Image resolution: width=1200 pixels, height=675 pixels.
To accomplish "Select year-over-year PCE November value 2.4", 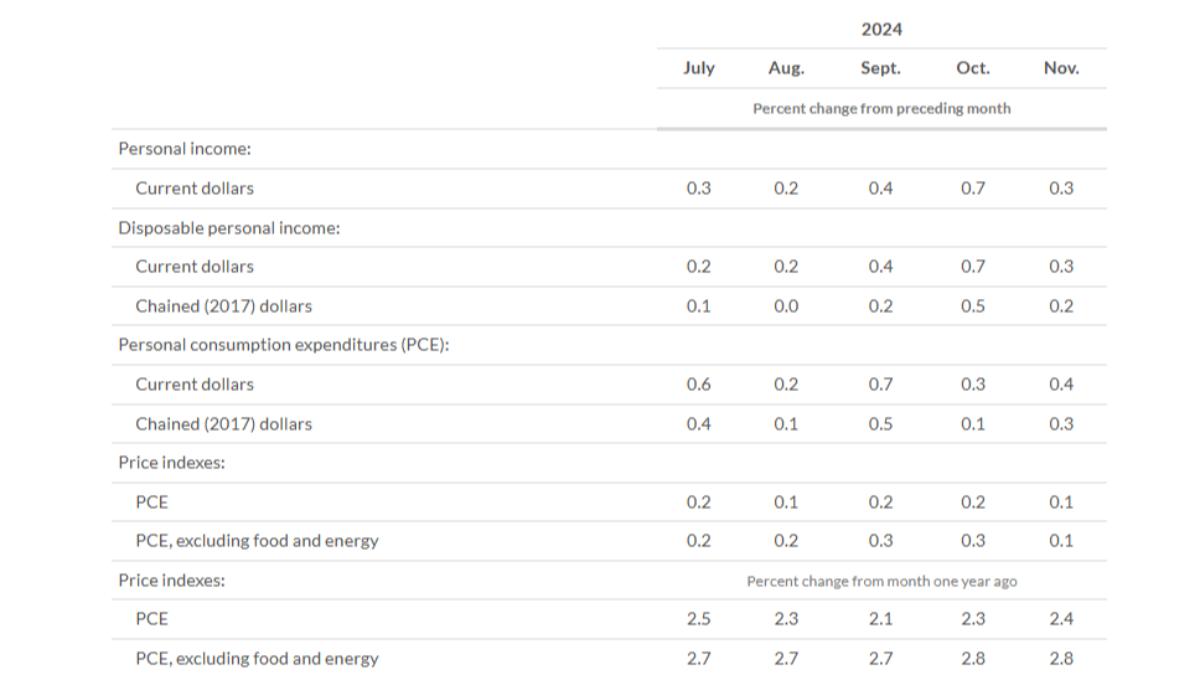I will 1061,619.
